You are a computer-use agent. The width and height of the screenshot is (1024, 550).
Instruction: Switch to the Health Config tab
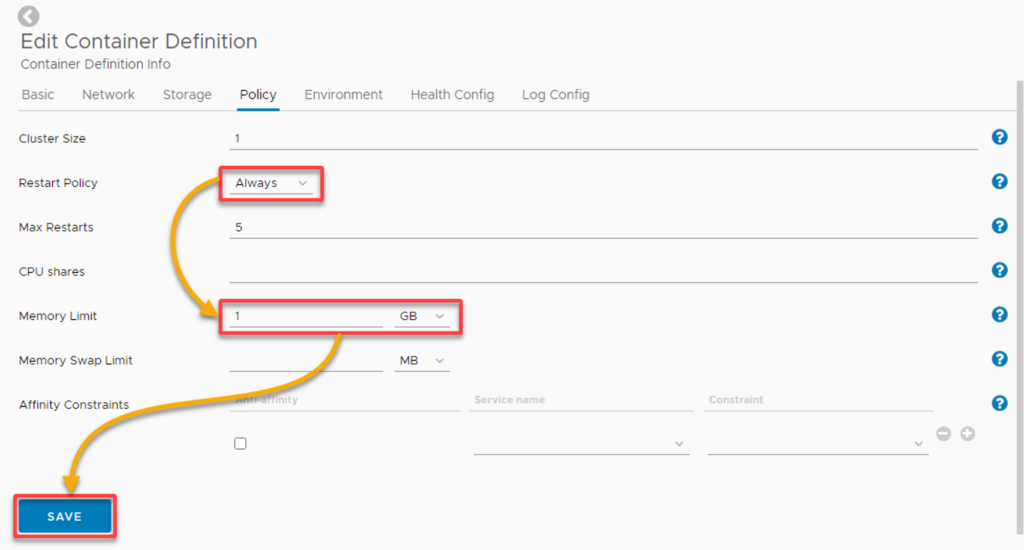pos(452,95)
